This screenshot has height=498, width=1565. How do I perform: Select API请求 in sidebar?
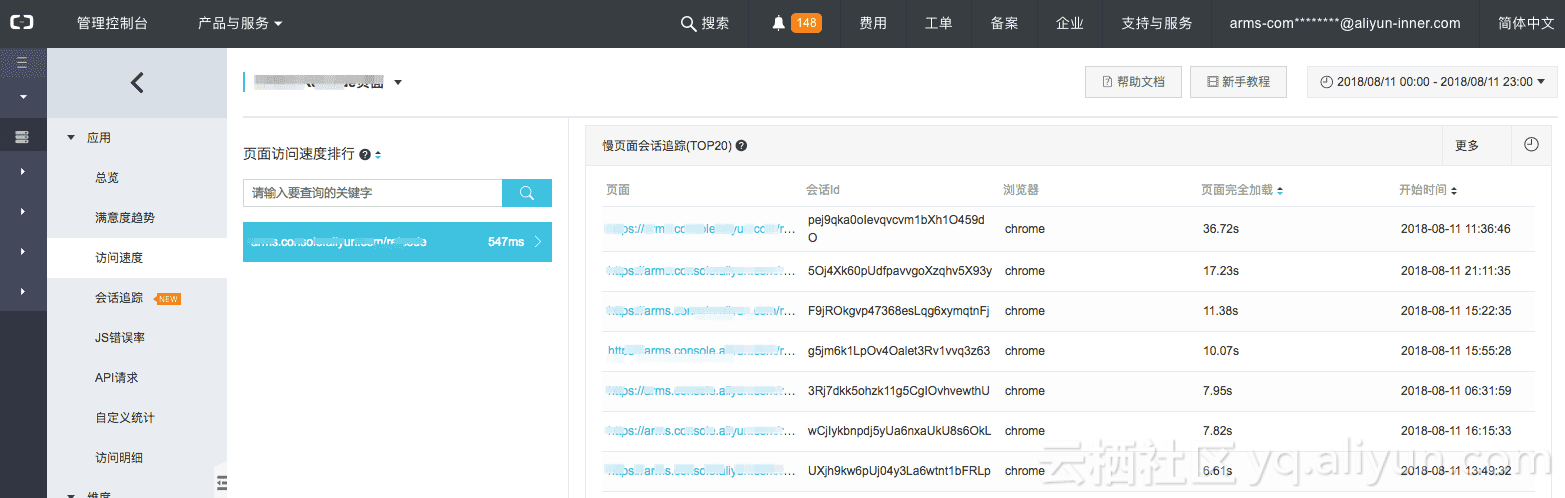[117, 378]
